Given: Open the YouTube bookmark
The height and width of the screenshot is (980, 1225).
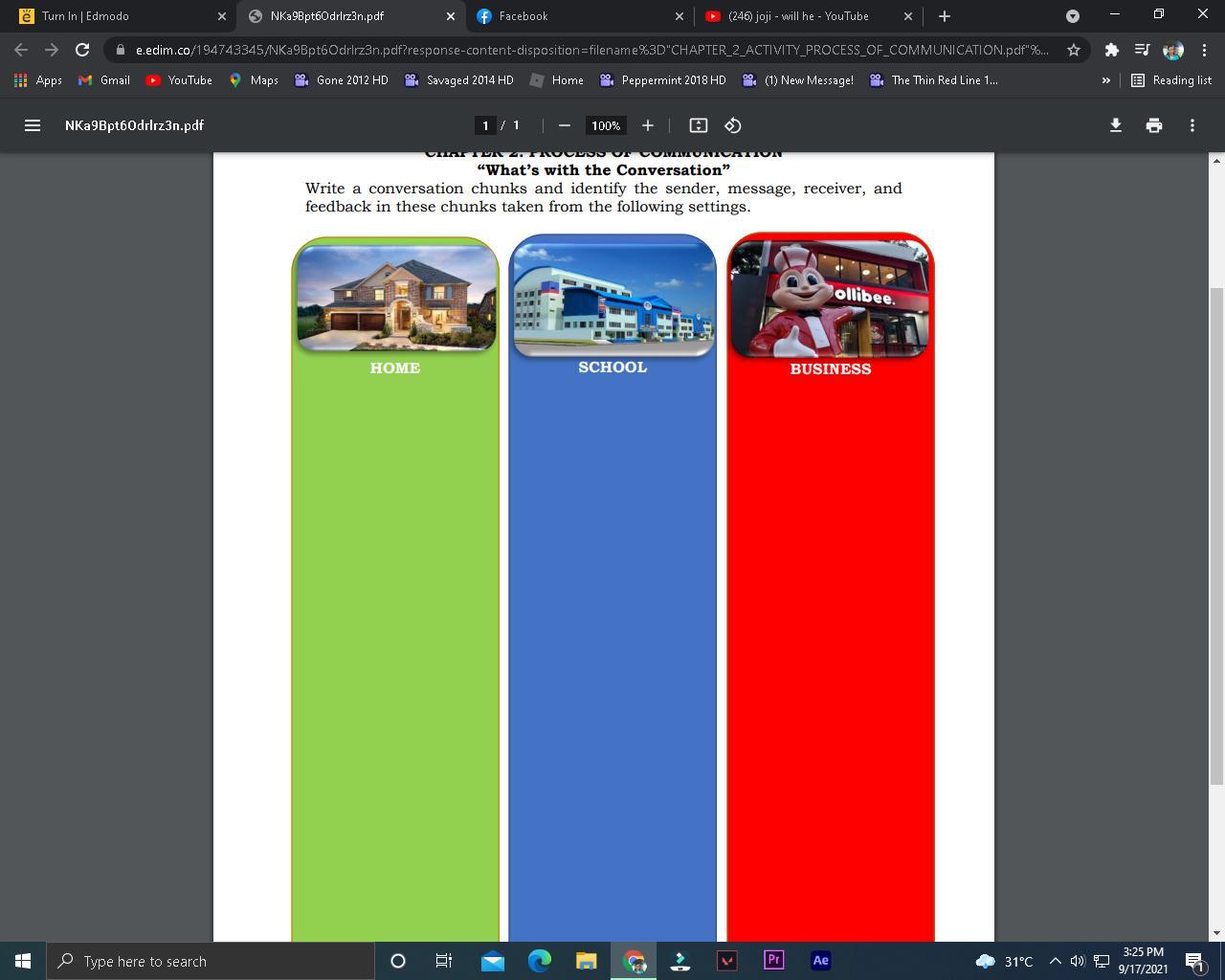Looking at the screenshot, I should (179, 80).
